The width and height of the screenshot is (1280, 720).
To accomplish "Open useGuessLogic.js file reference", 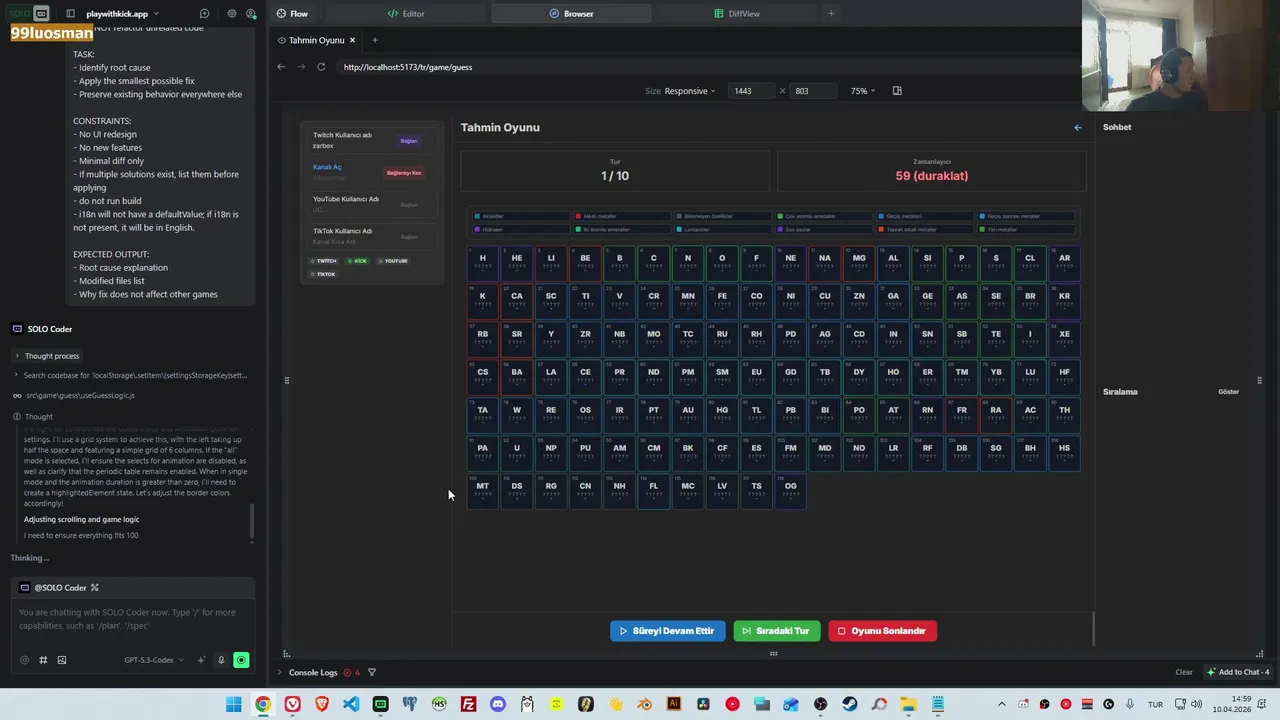I will pos(80,395).
